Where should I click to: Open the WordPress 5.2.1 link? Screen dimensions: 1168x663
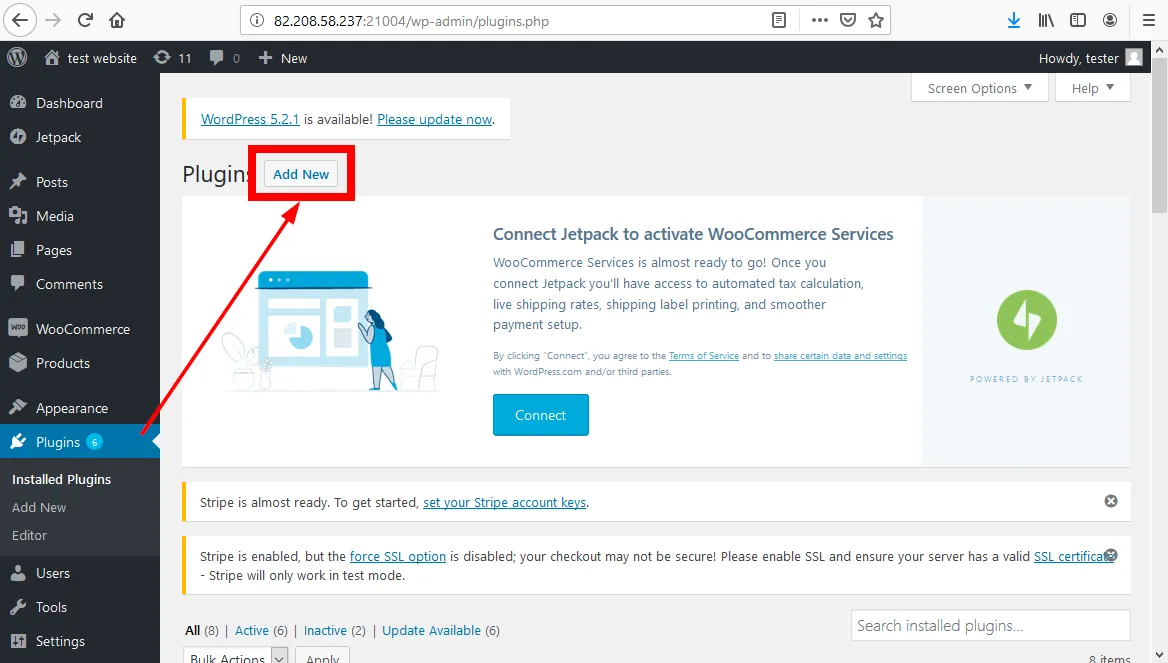250,119
